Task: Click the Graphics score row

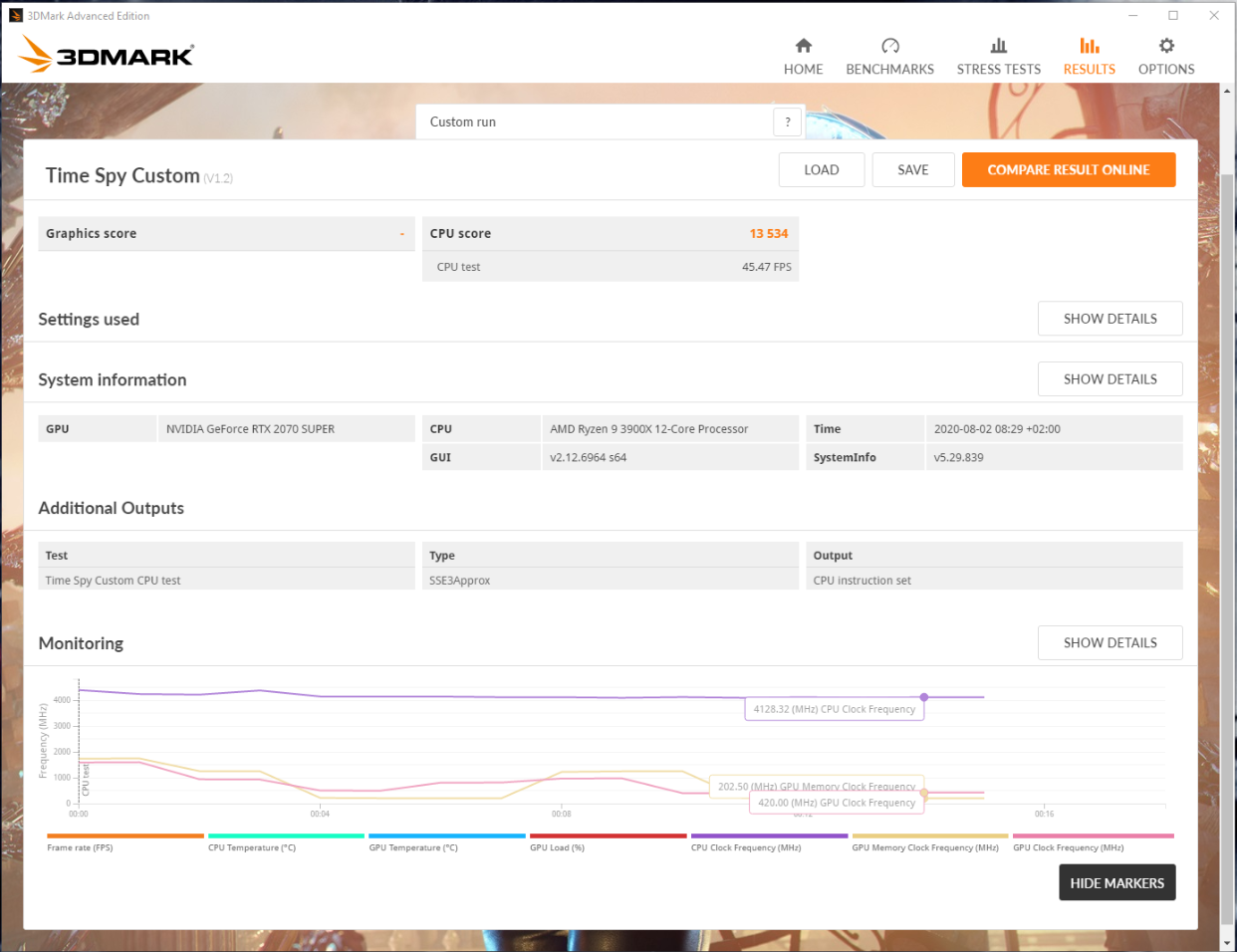Action: (226, 234)
